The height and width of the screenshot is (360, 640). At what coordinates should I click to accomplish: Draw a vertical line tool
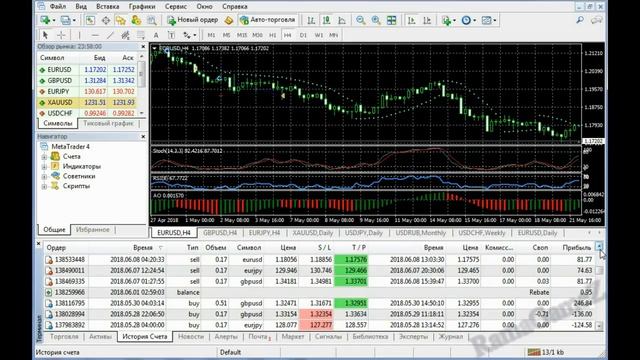pos(79,35)
